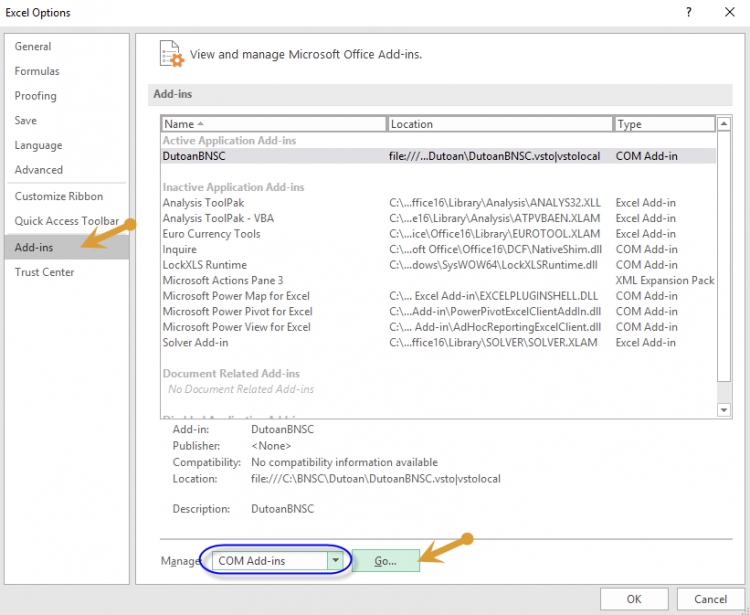Screen dimensions: 750x615
Task: Sort add-ins by Name column header
Action: coord(273,124)
